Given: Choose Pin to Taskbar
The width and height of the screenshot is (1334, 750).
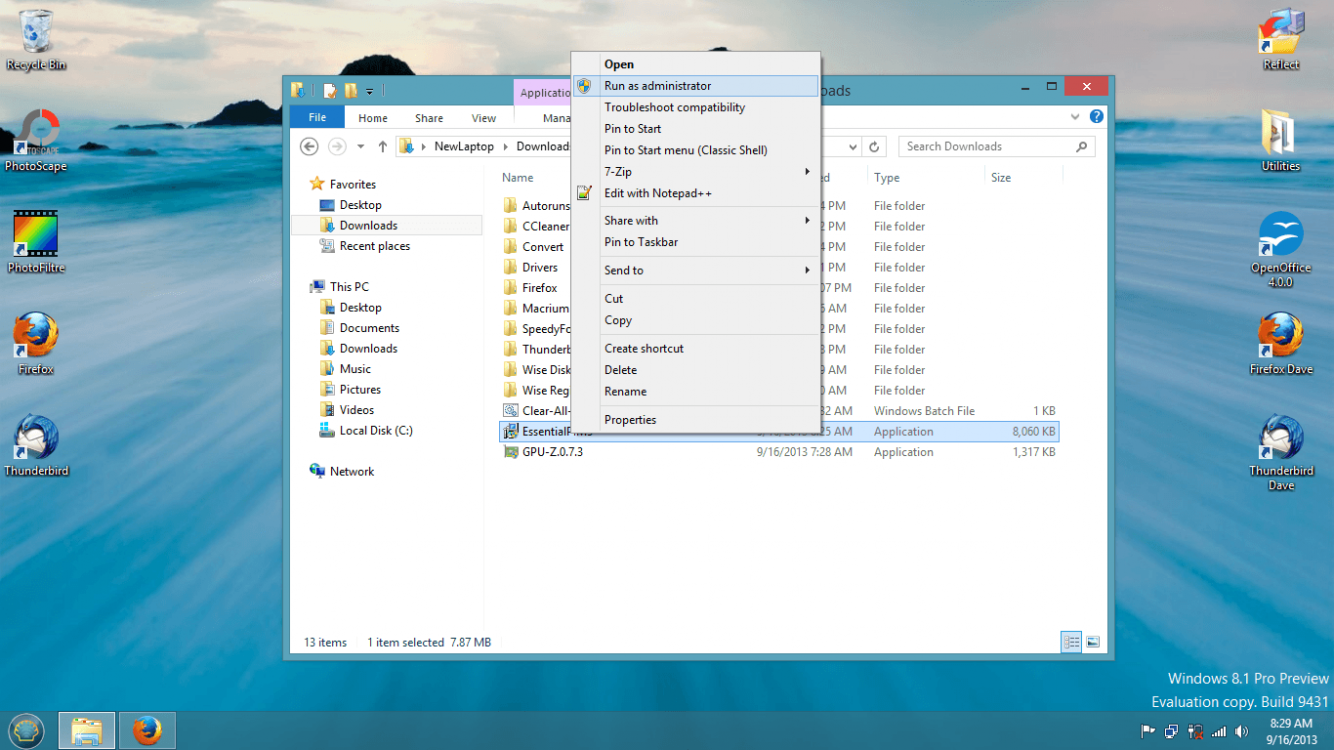Looking at the screenshot, I should point(695,242).
